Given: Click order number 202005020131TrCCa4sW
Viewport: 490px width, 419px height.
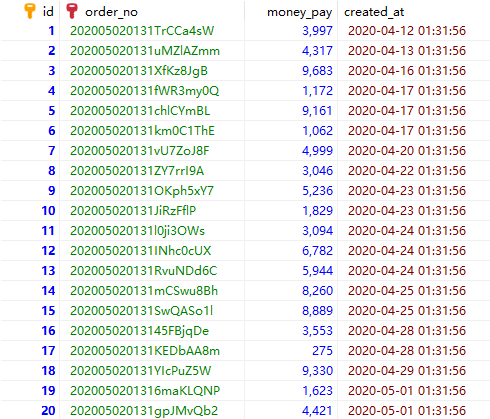Looking at the screenshot, I should pyautogui.click(x=142, y=31).
